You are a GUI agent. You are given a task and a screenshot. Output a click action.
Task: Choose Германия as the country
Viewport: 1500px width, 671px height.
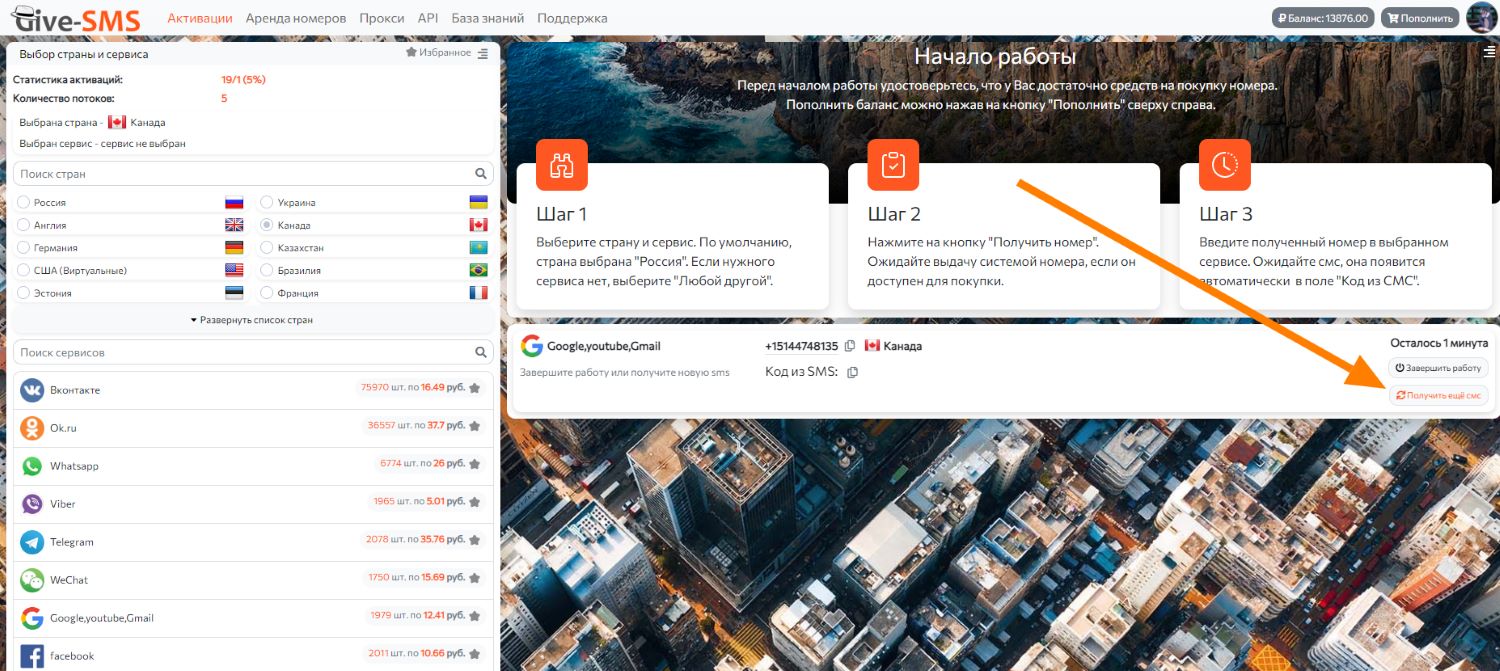point(24,248)
